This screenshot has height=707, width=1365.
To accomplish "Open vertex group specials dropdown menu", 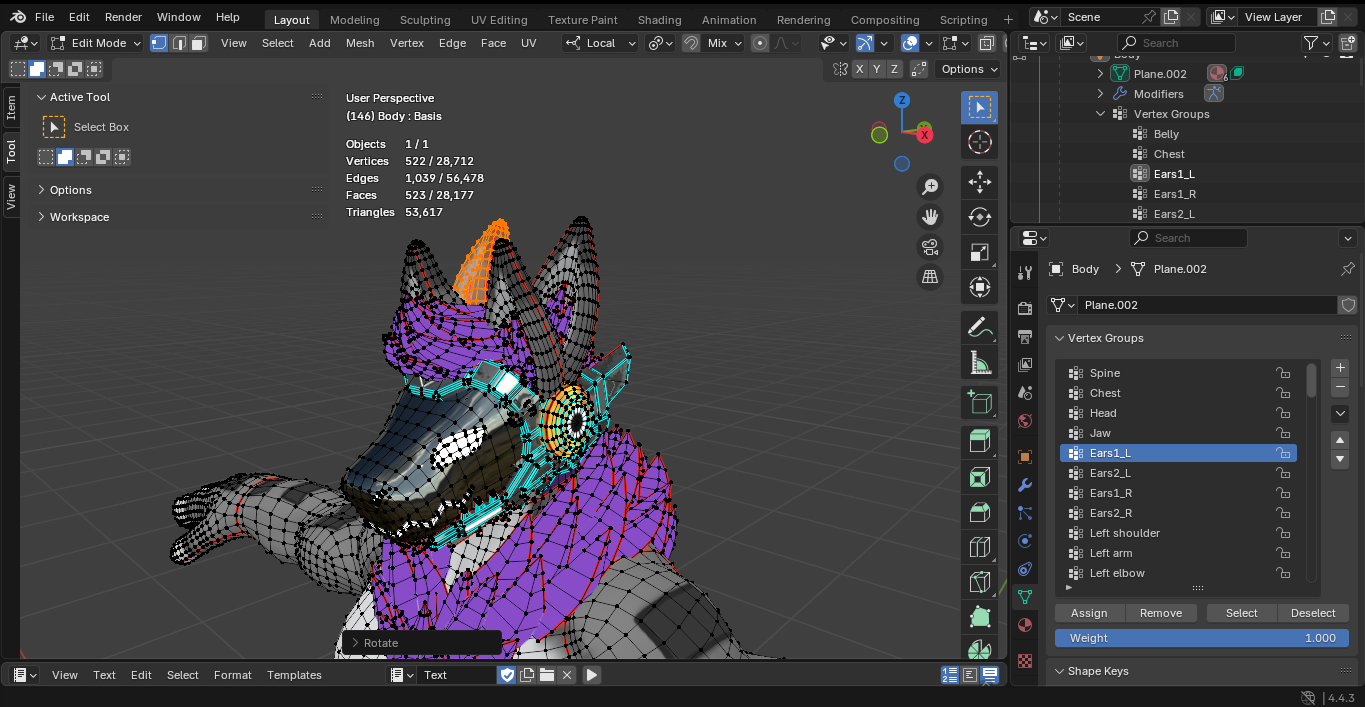I will tap(1341, 413).
